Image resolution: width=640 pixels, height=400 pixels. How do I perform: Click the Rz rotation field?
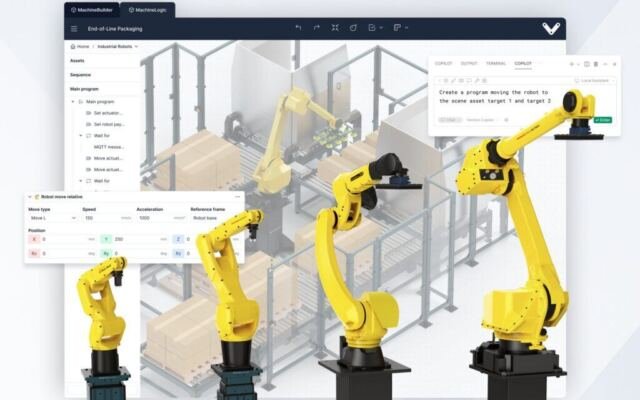(206, 253)
